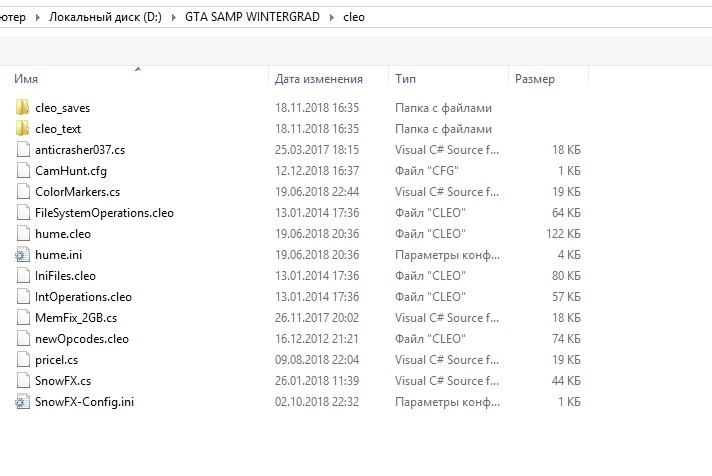Click the CamHunt.cfg file icon
Image resolution: width=712 pixels, height=476 pixels.
pyautogui.click(x=23, y=170)
